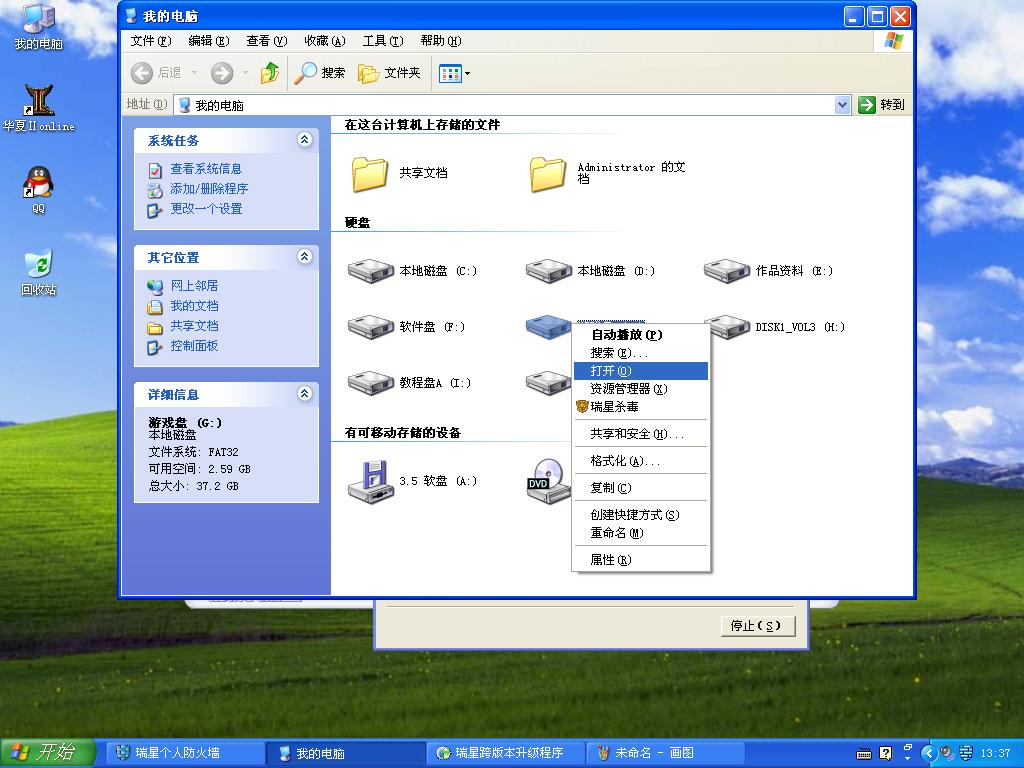Collapse the 系统任务 panel
The image size is (1024, 768).
(304, 140)
